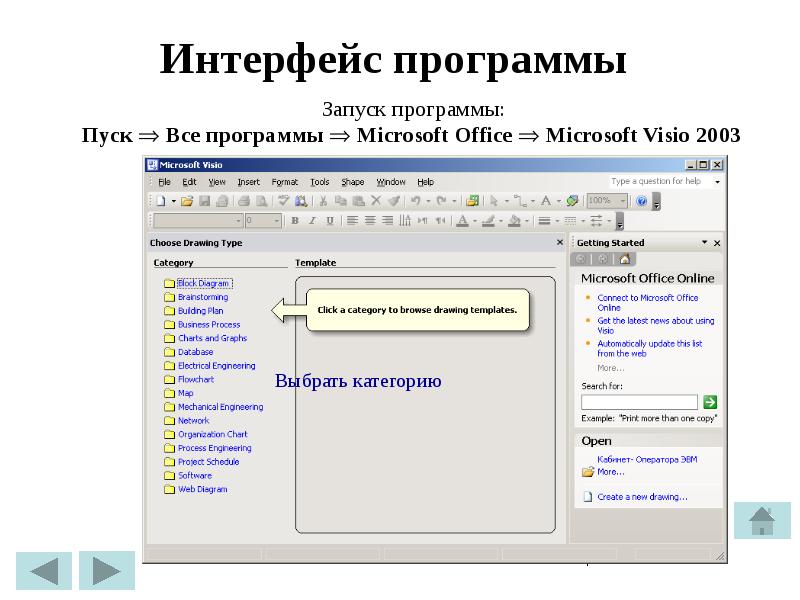Click the Undo arrow icon
The height and width of the screenshot is (600, 800).
coord(416,201)
